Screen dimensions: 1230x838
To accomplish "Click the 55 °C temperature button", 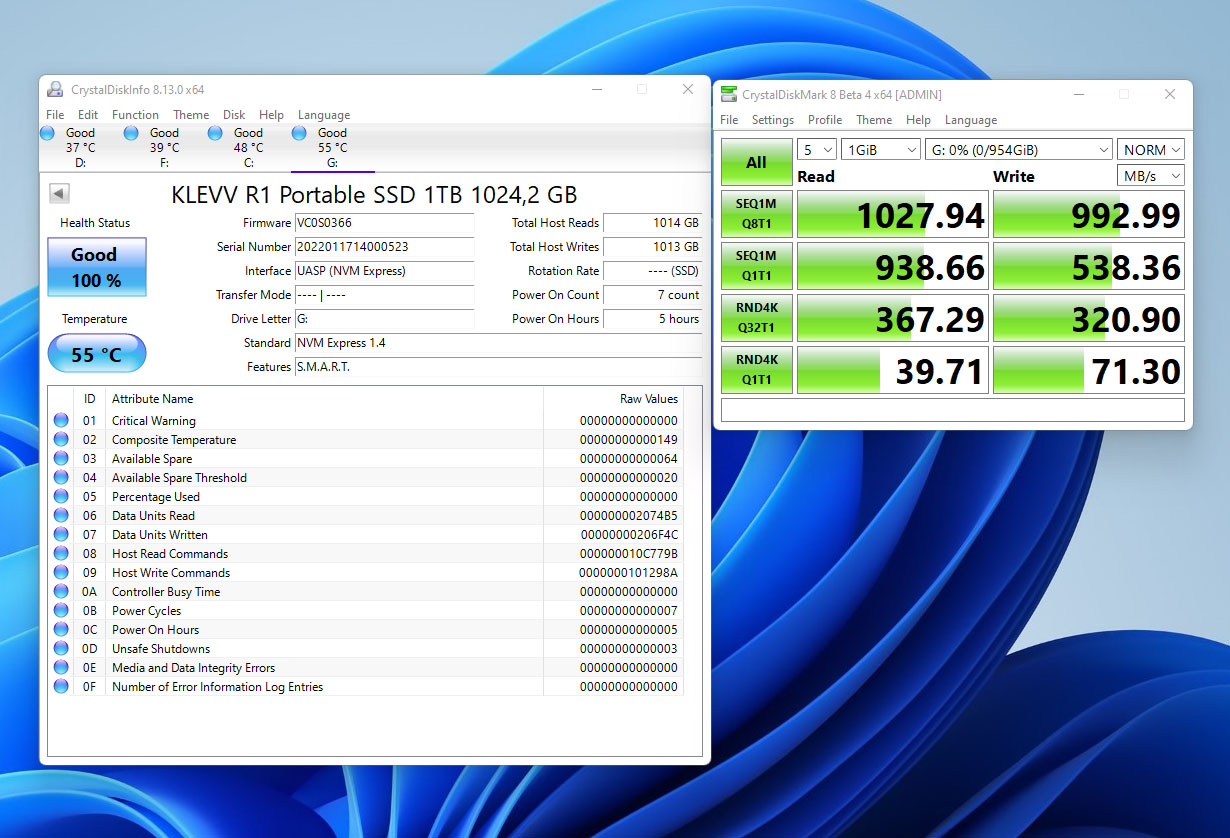I will click(x=97, y=354).
